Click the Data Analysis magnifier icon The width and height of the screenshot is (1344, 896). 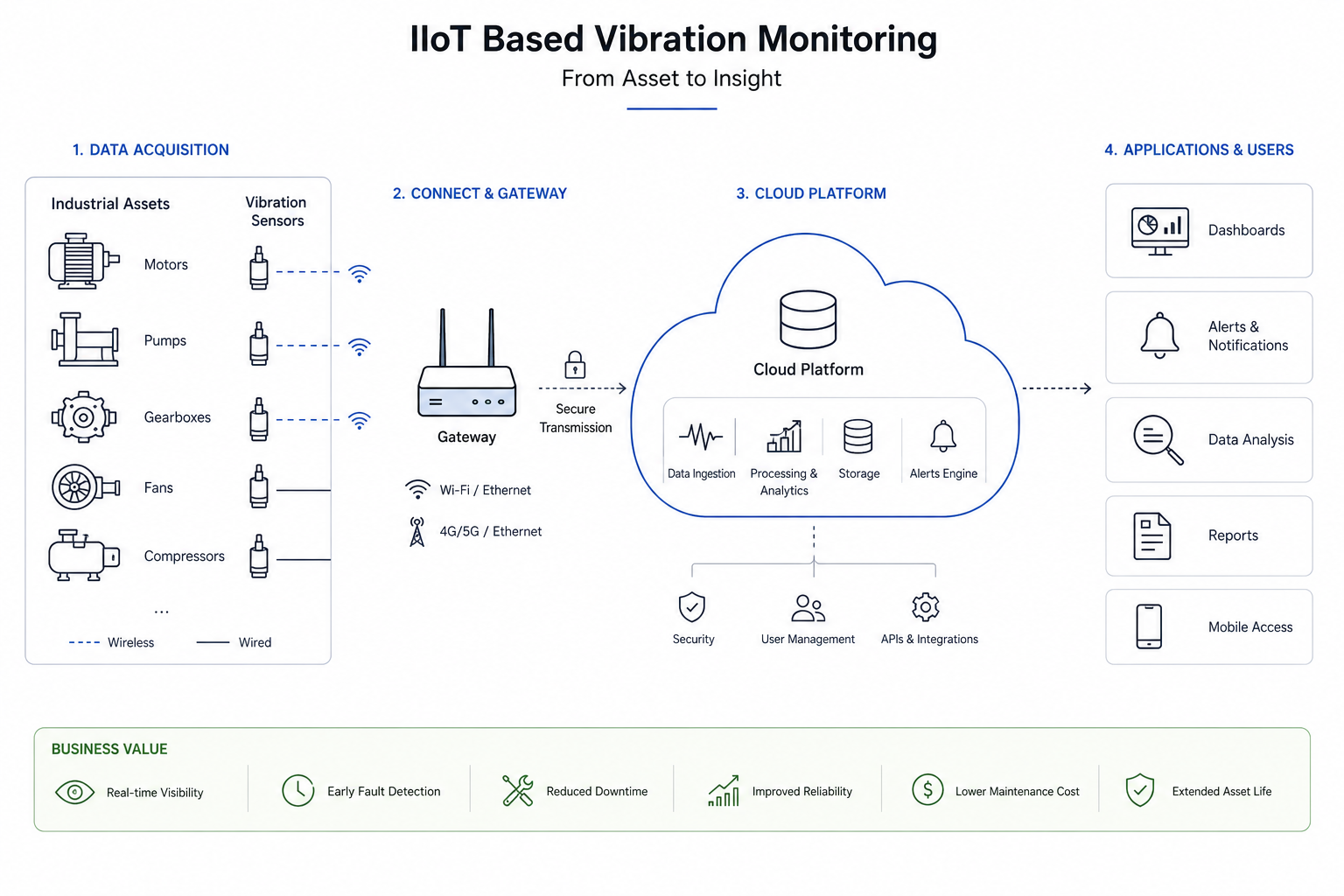click(x=1158, y=440)
